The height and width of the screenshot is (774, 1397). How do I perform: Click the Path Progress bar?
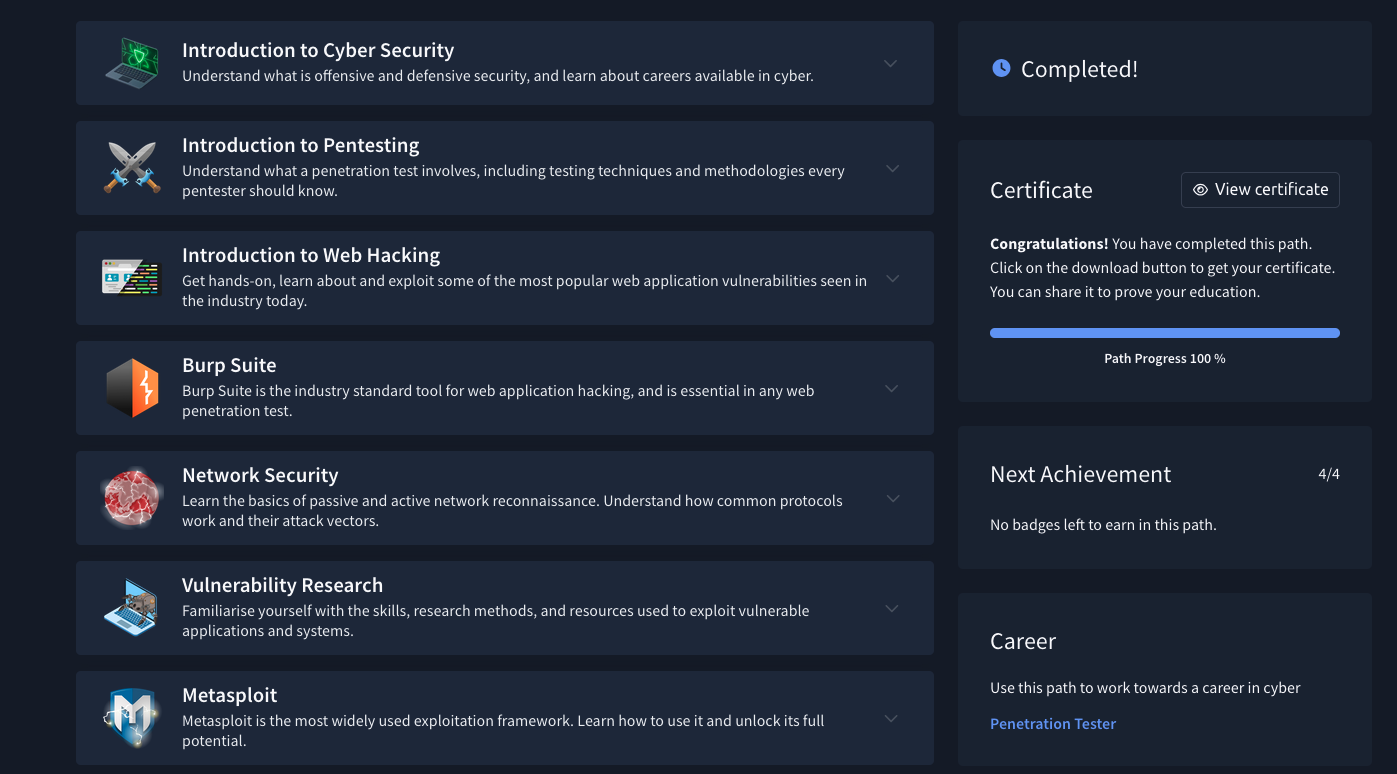1164,333
